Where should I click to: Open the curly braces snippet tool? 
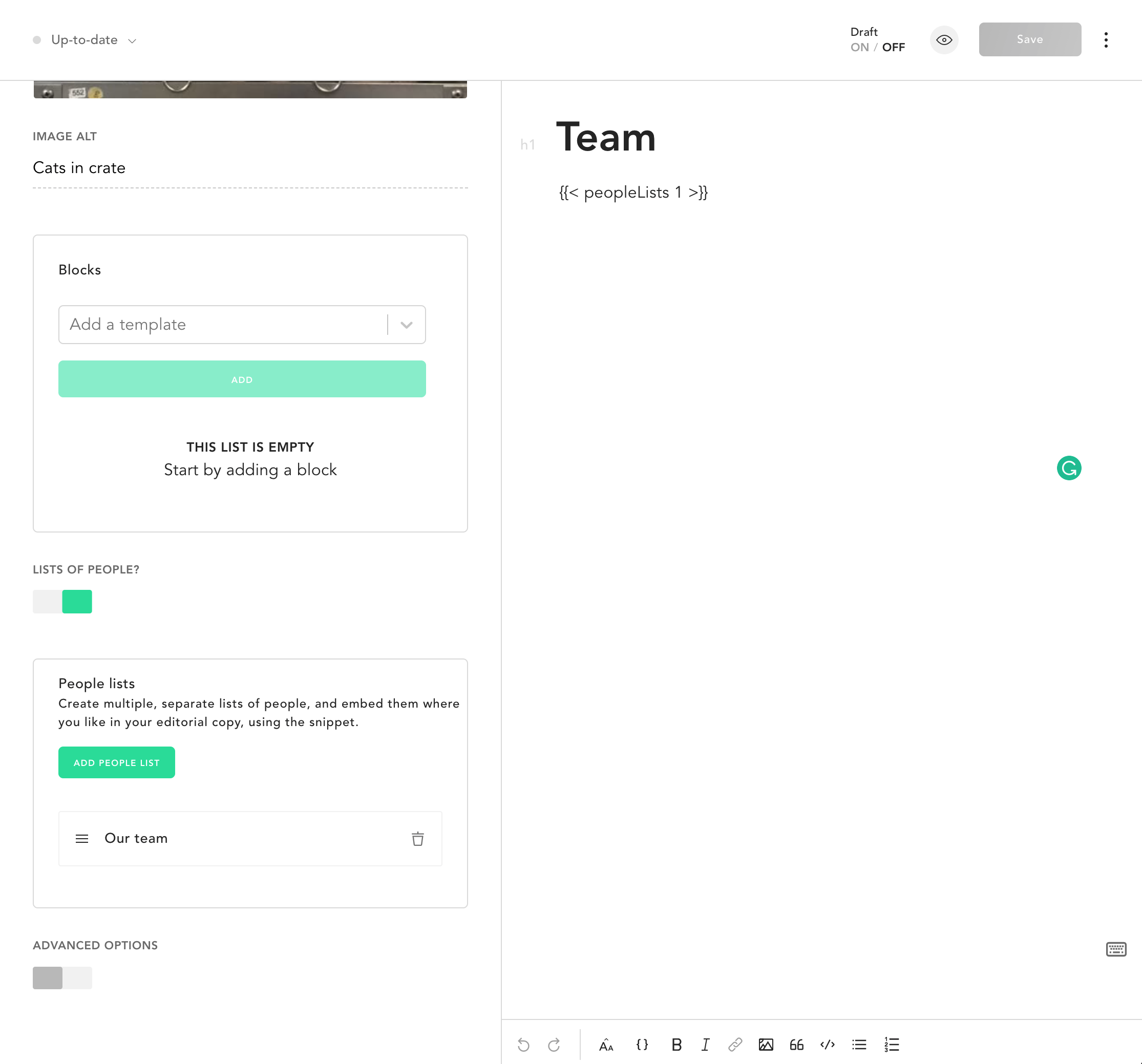(x=642, y=1045)
